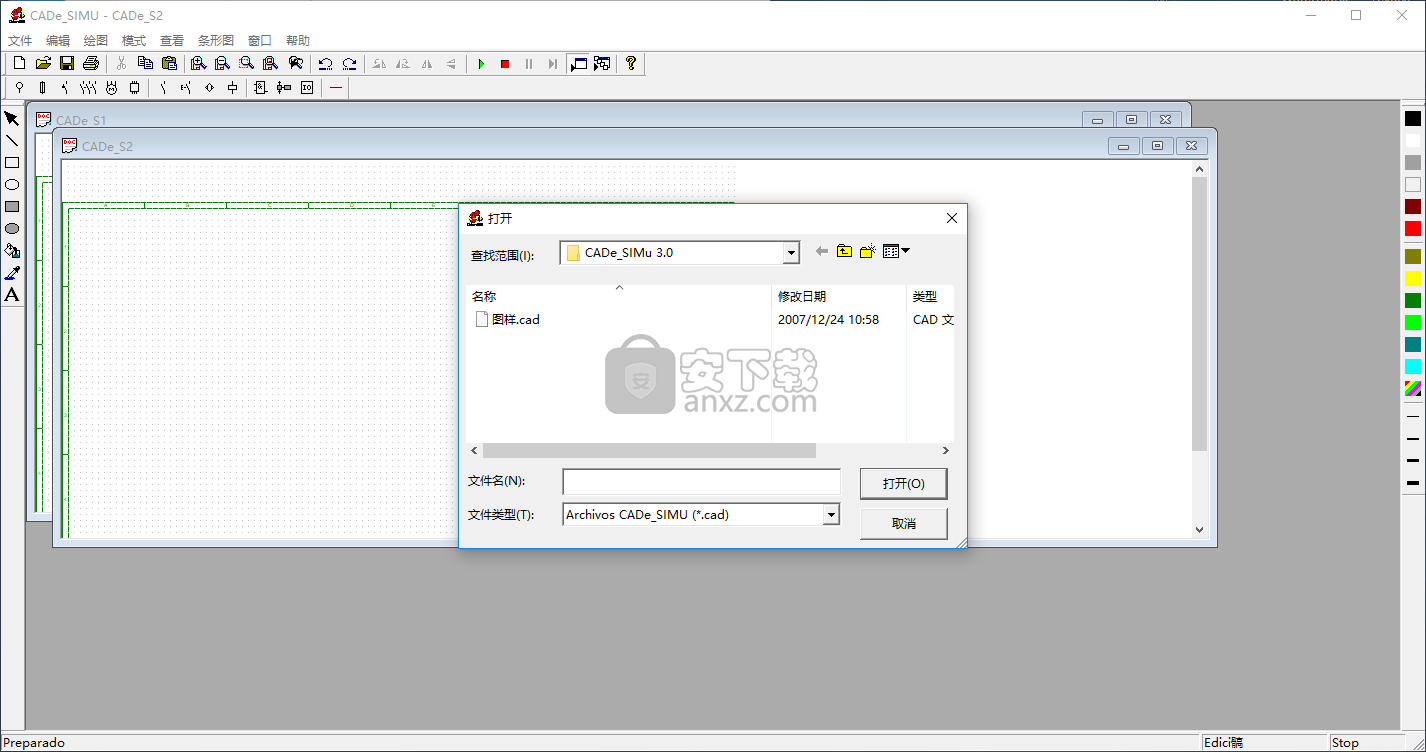Select the paint bucket fill tool
The image size is (1426, 752).
click(12, 250)
